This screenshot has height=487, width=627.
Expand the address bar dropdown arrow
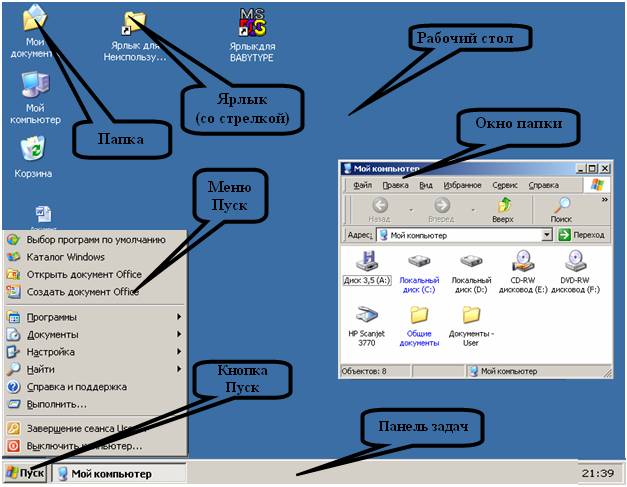pyautogui.click(x=547, y=235)
